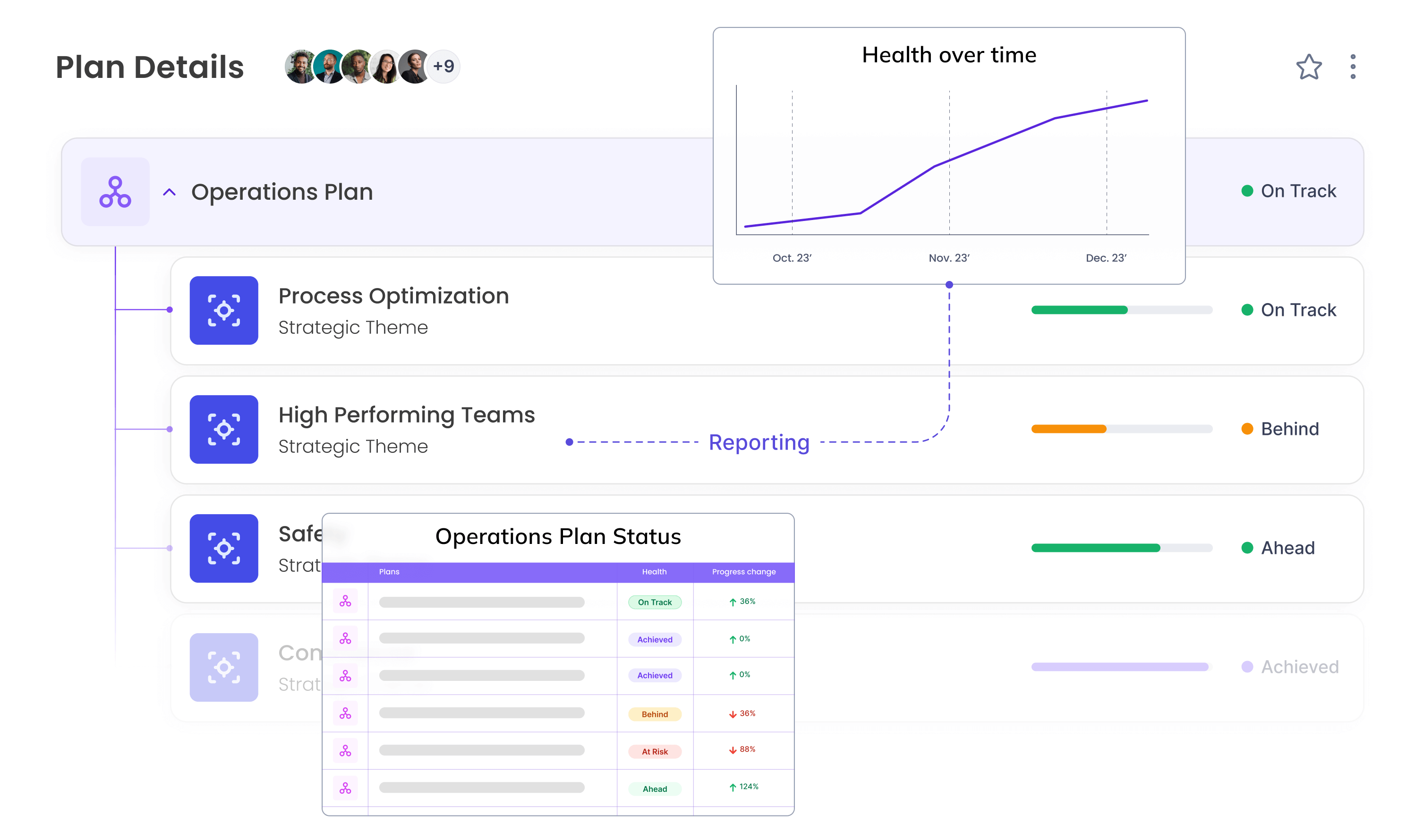This screenshot has width=1424, height=840.
Task: Click the first plan icon in status table
Action: point(345,602)
